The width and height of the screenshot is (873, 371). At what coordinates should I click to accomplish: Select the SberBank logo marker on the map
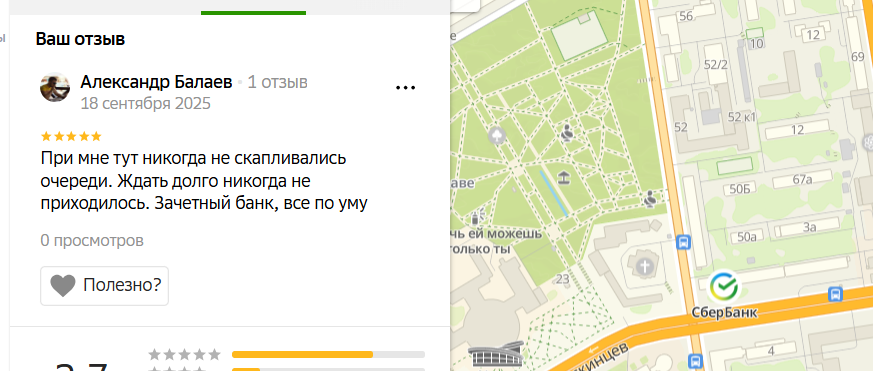tap(724, 287)
